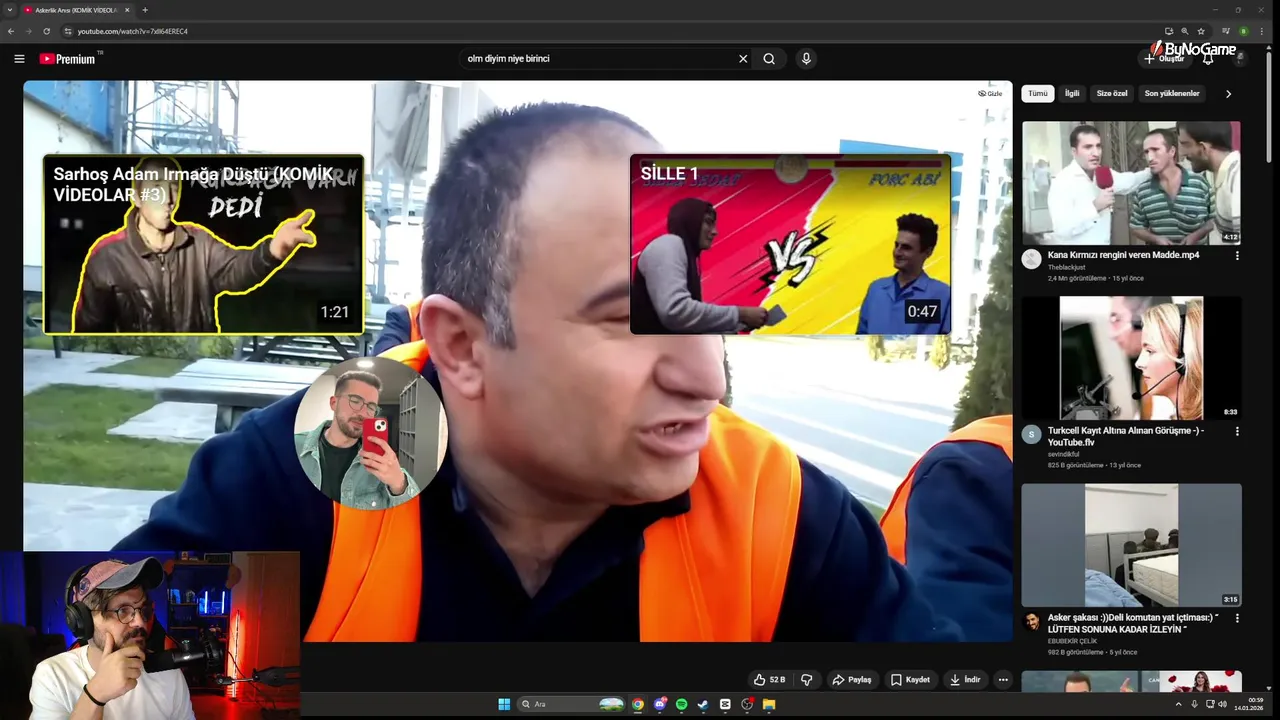Download video with İndir button
Image resolution: width=1280 pixels, height=720 pixels.
coord(965,680)
